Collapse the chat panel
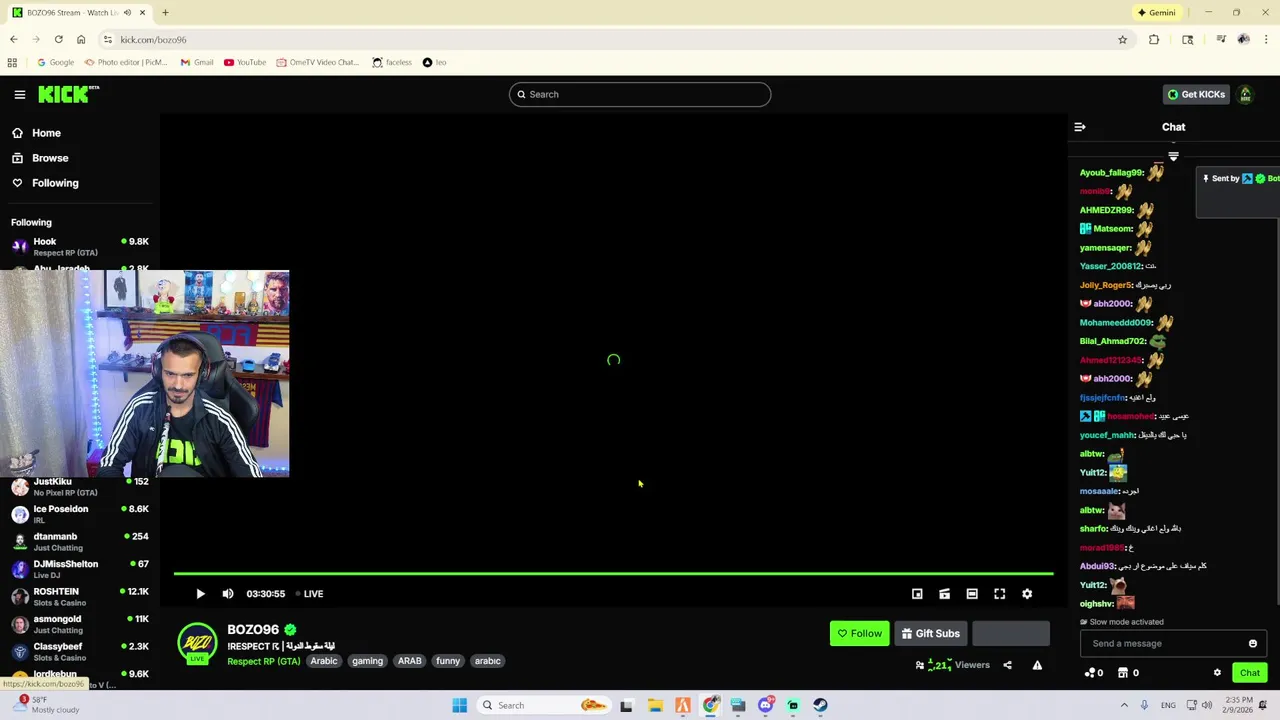Image resolution: width=1280 pixels, height=720 pixels. coord(1080,127)
